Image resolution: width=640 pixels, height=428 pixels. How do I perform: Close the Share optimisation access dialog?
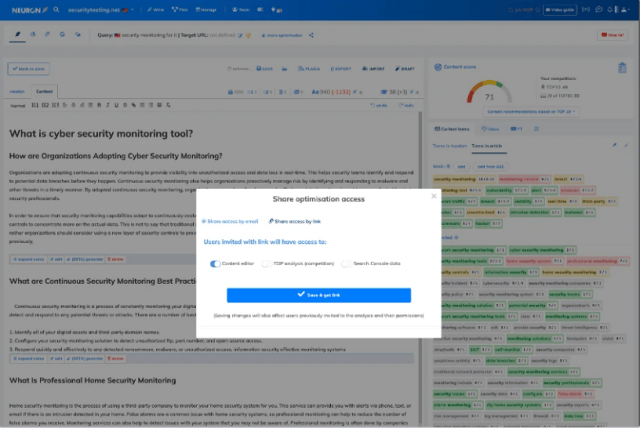434,196
